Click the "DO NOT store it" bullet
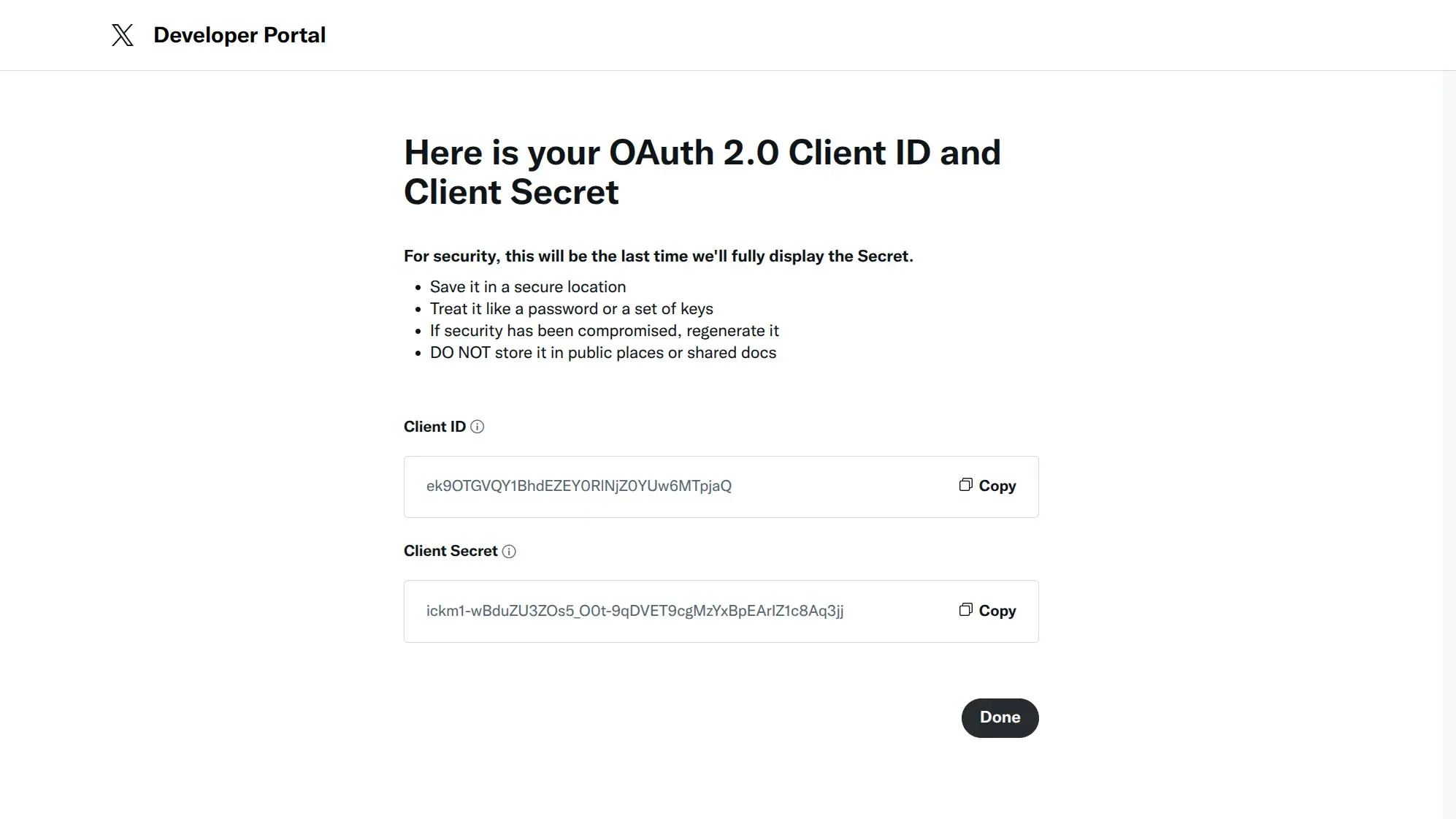 602,353
